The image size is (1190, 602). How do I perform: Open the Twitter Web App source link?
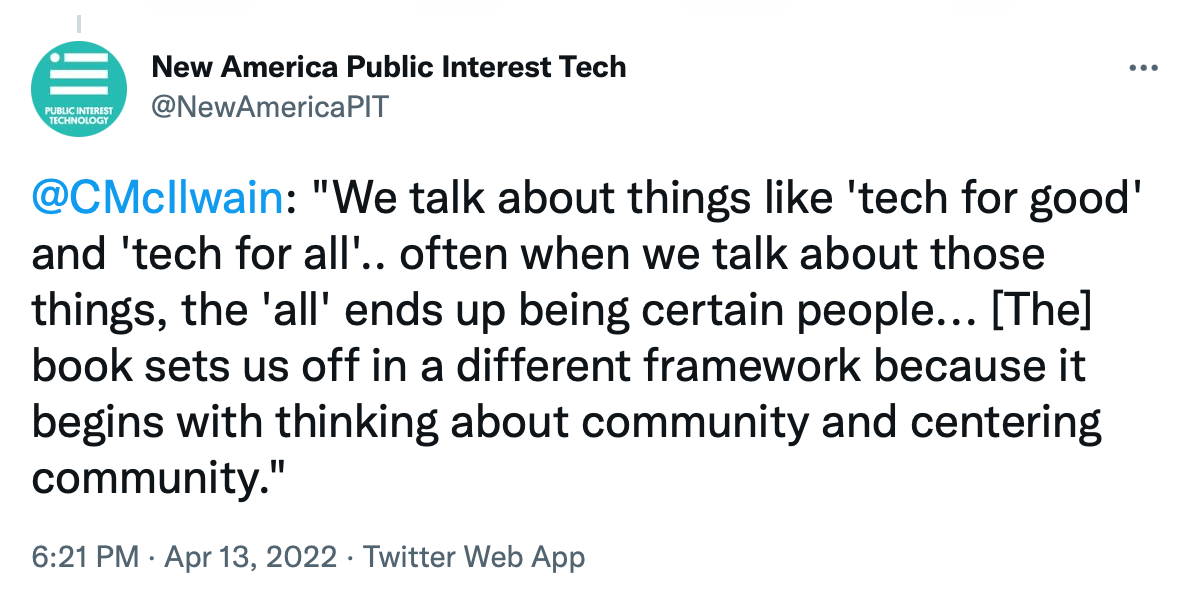(x=474, y=557)
